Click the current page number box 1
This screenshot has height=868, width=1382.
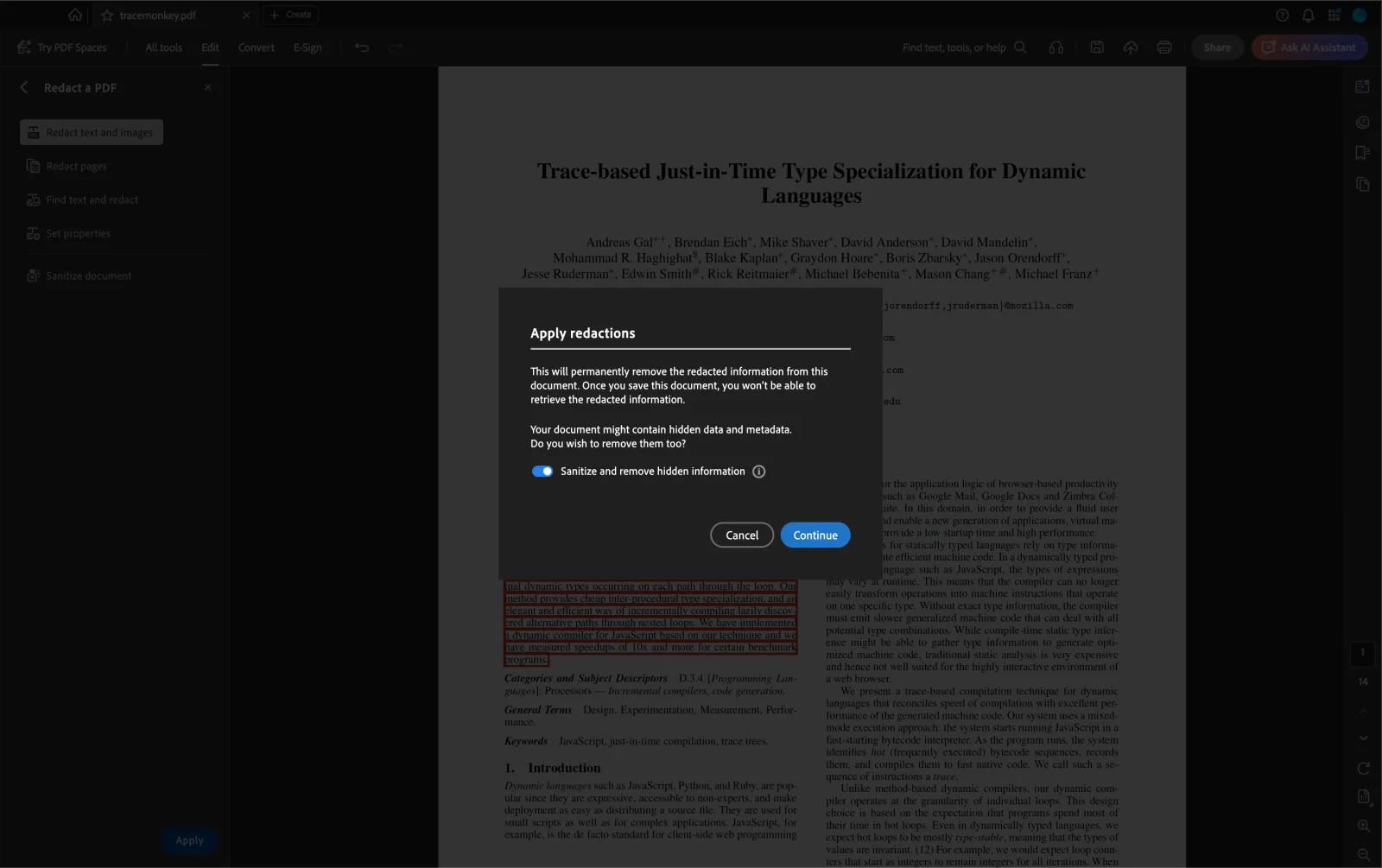click(x=1362, y=653)
